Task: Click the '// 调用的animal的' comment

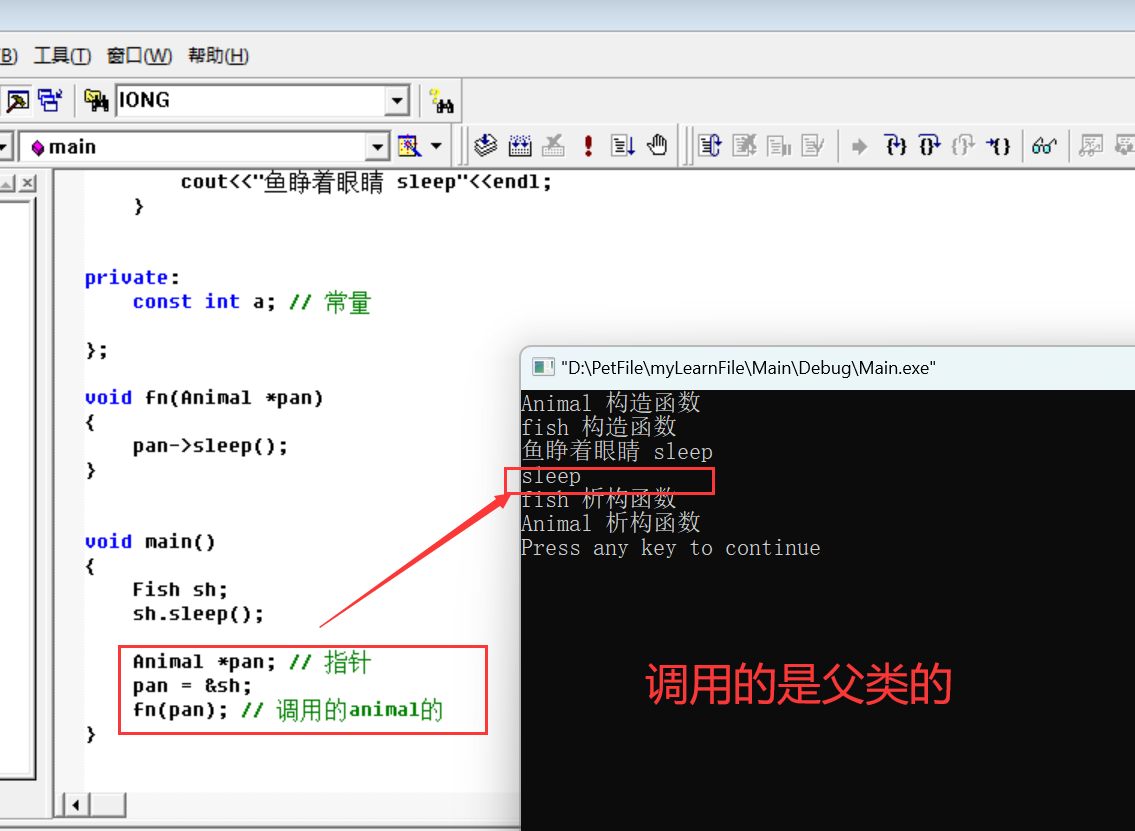Action: click(x=342, y=710)
